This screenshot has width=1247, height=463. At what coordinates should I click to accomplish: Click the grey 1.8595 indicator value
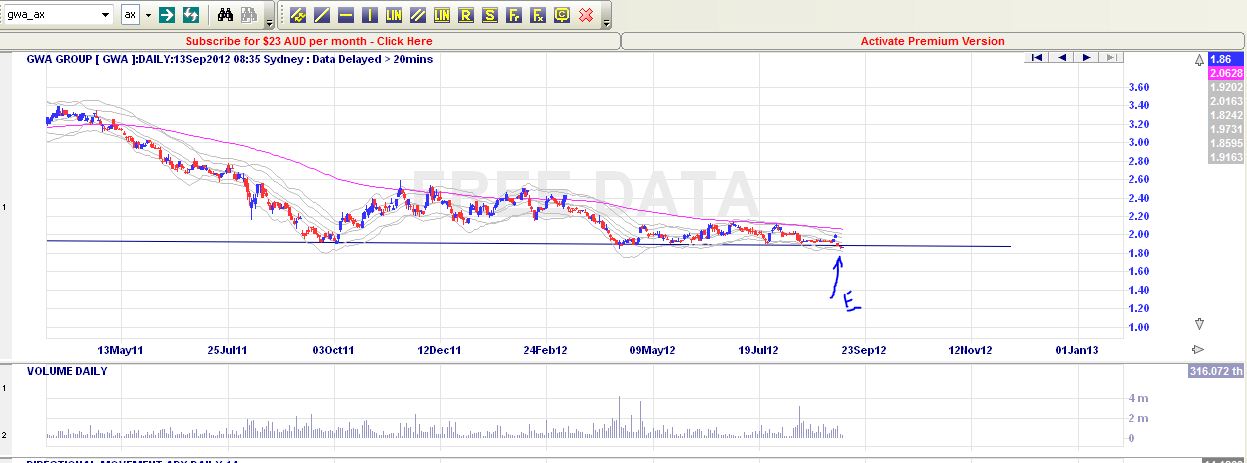click(x=1226, y=143)
